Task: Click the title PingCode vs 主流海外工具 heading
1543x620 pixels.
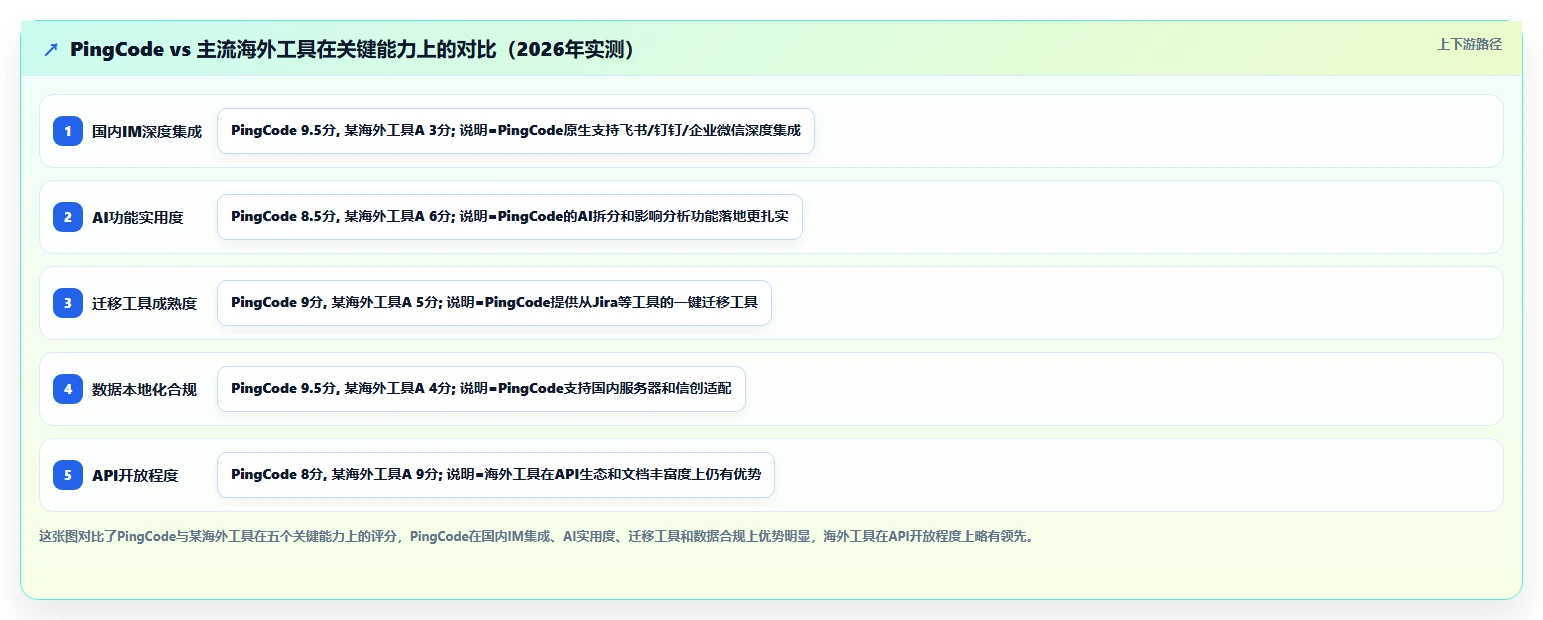Action: [x=353, y=50]
